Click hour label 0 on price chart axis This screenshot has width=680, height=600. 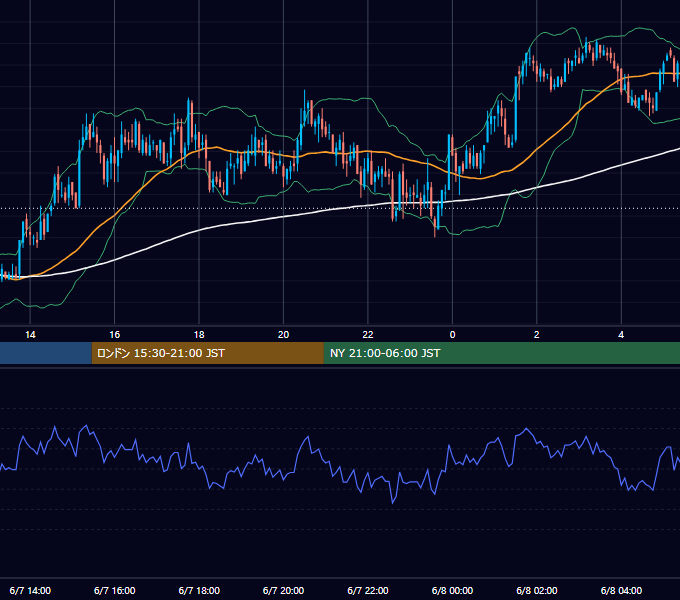click(452, 335)
